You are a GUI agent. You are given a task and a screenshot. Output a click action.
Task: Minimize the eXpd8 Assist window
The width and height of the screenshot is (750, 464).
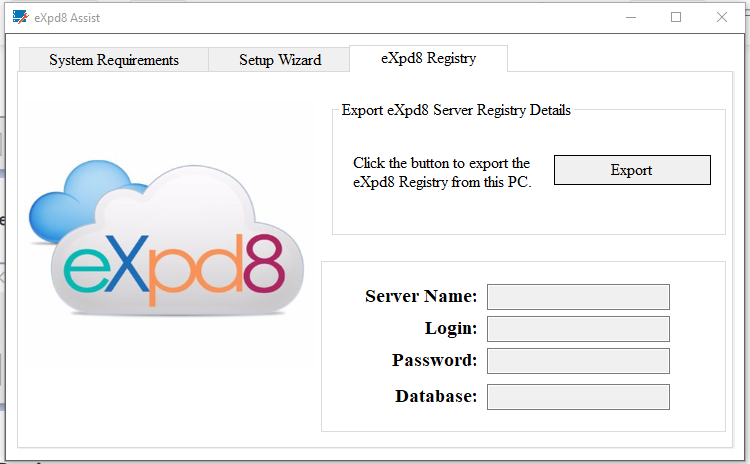[x=631, y=17]
